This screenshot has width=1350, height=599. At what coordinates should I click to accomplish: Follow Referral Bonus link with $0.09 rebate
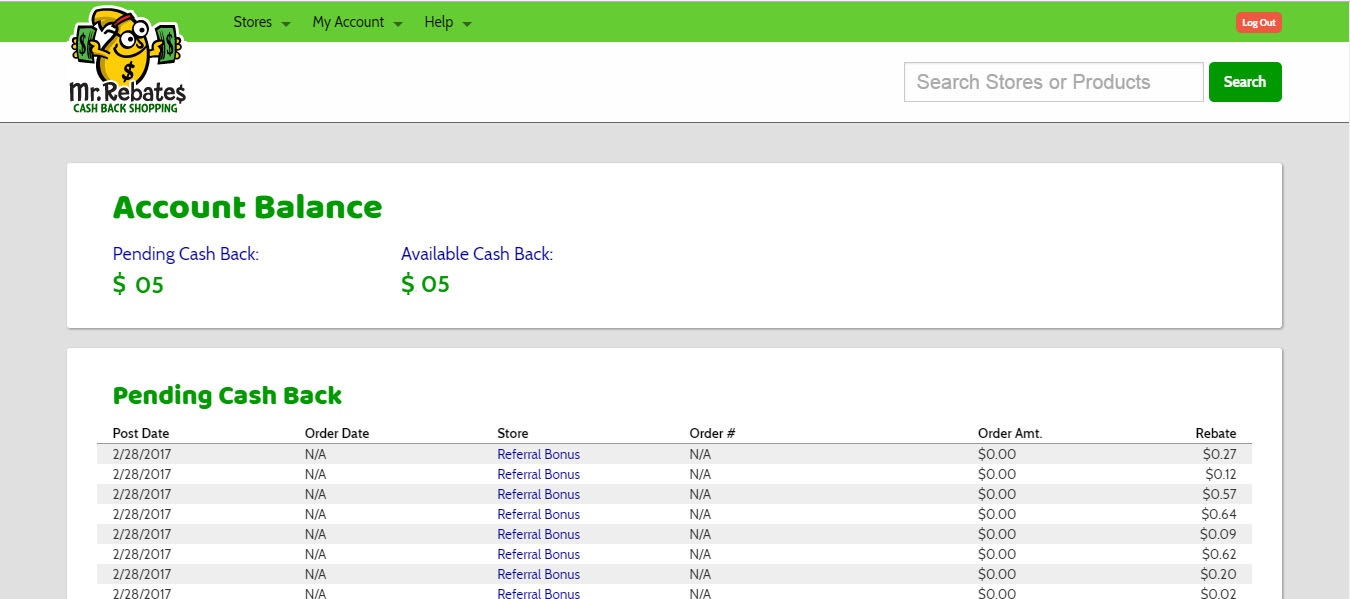click(x=538, y=534)
